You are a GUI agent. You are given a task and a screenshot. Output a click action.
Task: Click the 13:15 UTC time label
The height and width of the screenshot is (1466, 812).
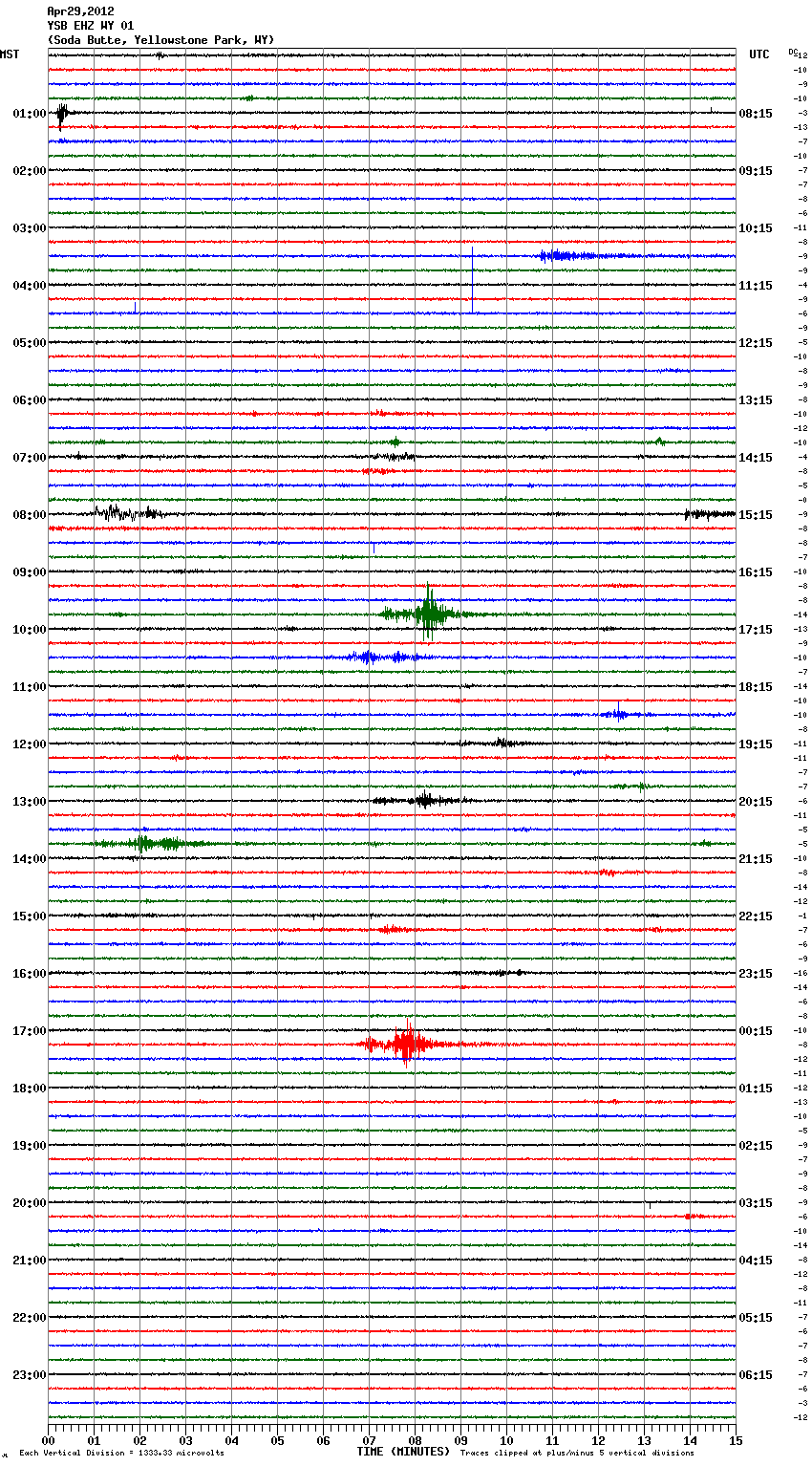tap(756, 400)
